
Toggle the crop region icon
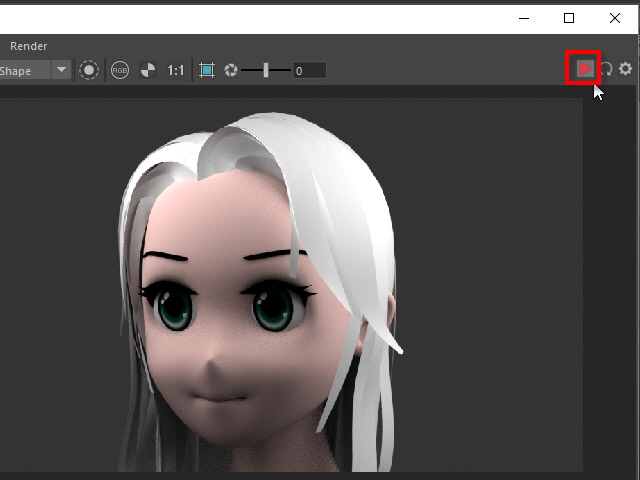(x=207, y=71)
